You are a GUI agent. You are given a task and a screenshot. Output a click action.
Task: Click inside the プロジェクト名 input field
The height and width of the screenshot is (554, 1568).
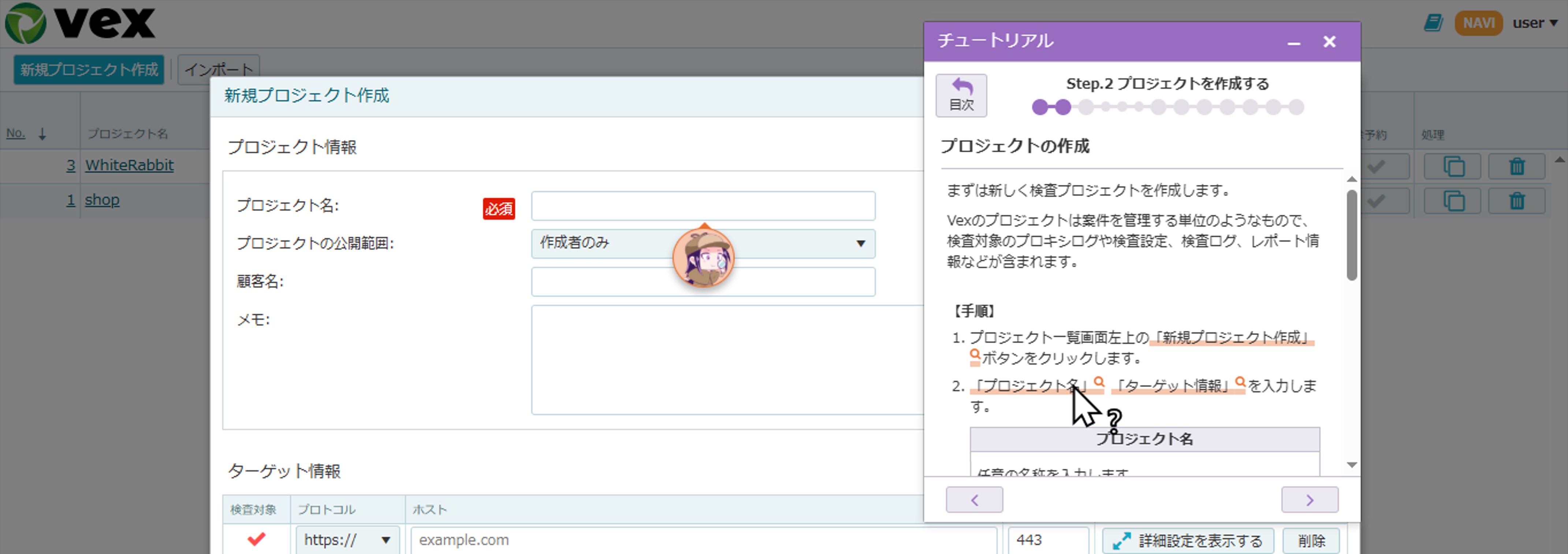click(x=703, y=207)
